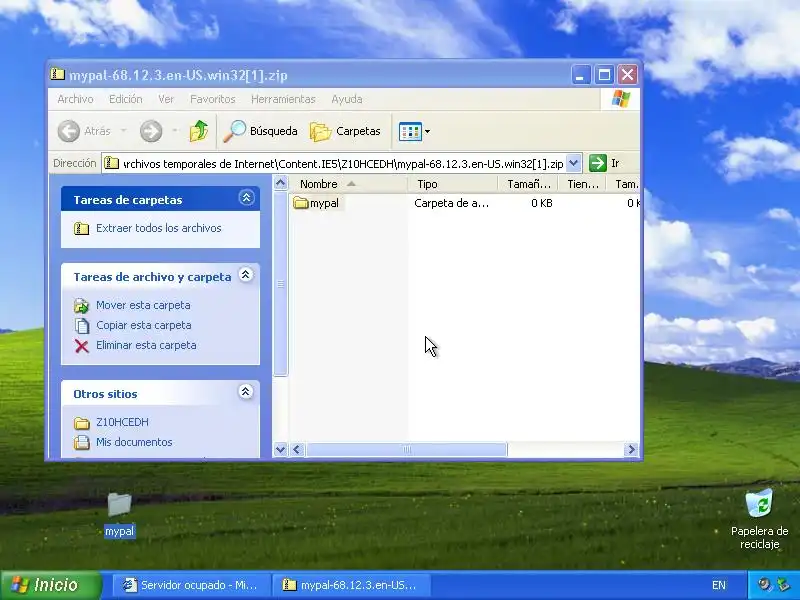The height and width of the screenshot is (600, 800).
Task: Open the Favoritos menu
Action: pos(213,99)
